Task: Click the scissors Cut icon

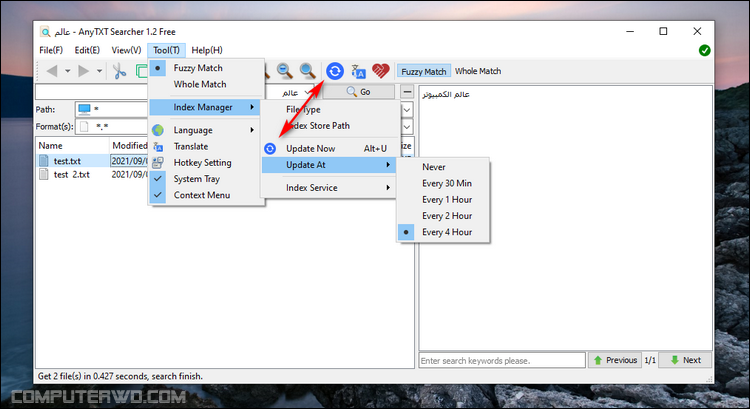Action: (x=119, y=71)
